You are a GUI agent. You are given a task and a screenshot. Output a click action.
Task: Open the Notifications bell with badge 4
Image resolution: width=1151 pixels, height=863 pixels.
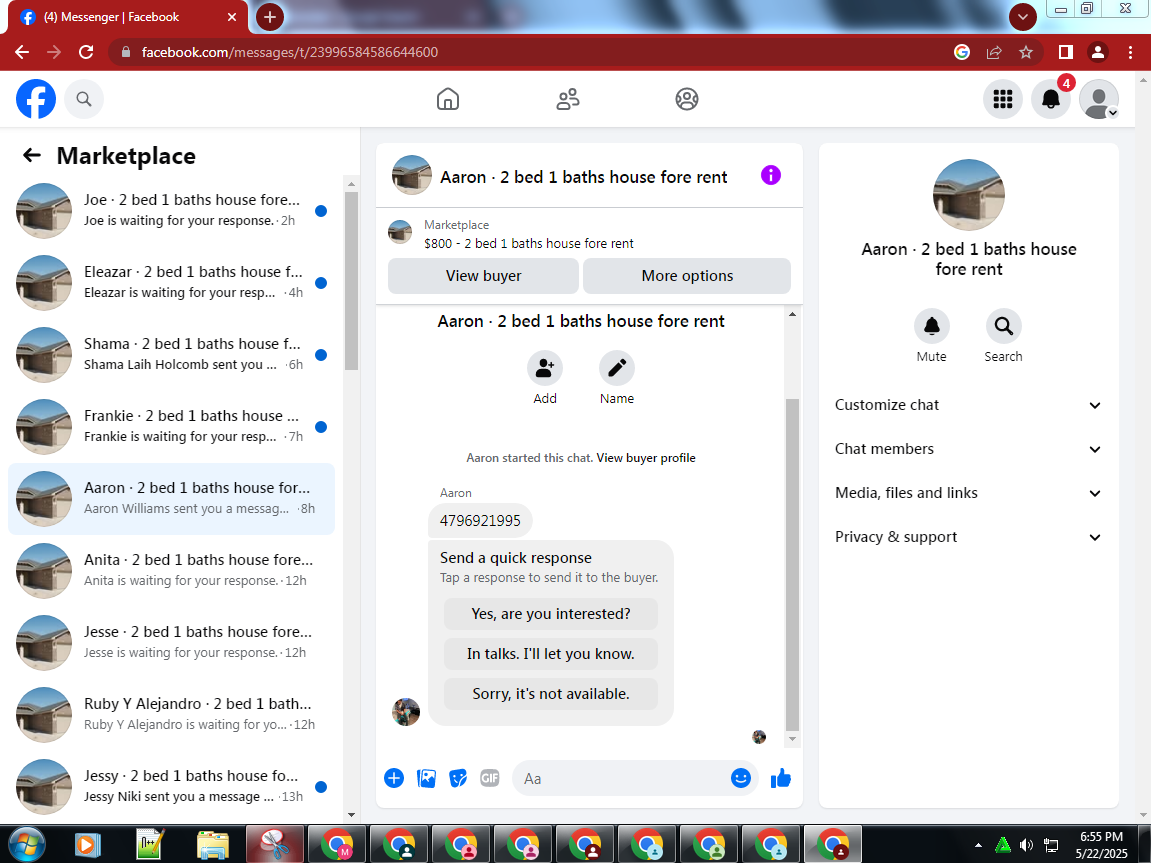coord(1051,99)
